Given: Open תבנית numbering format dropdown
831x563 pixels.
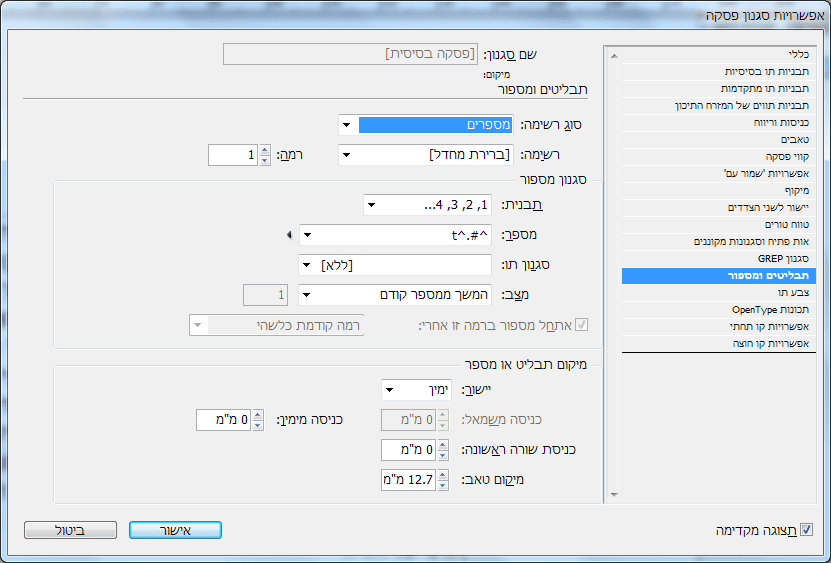Looking at the screenshot, I should 427,205.
